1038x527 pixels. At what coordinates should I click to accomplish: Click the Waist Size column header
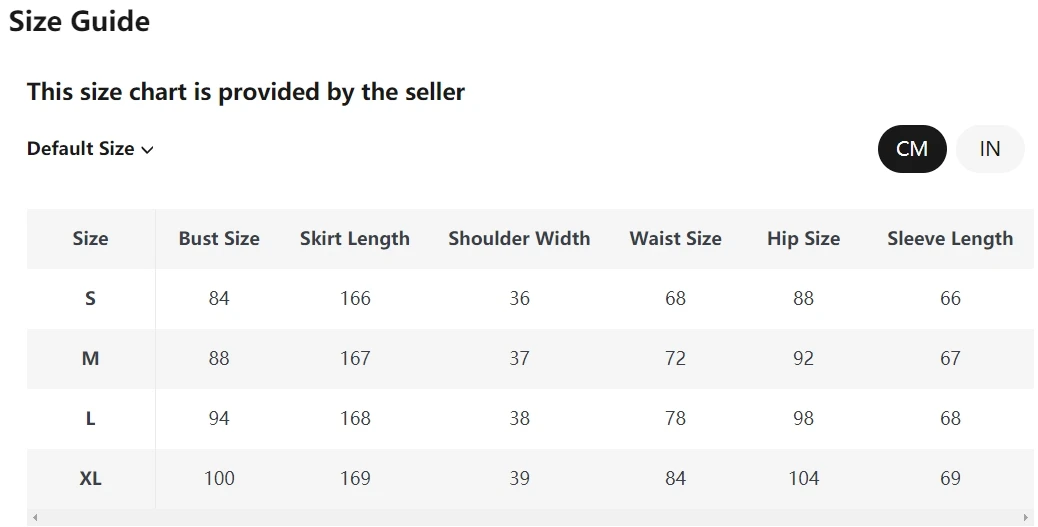click(675, 238)
